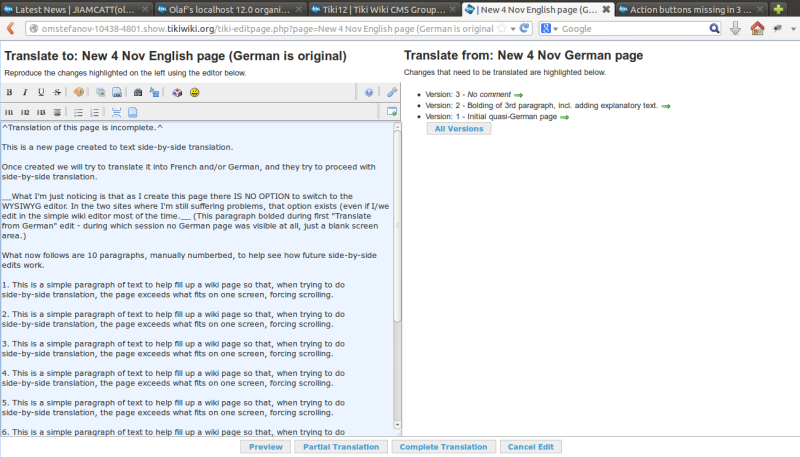Click the Complete Translation button
Viewport: 800px width, 457px height.
click(x=443, y=447)
